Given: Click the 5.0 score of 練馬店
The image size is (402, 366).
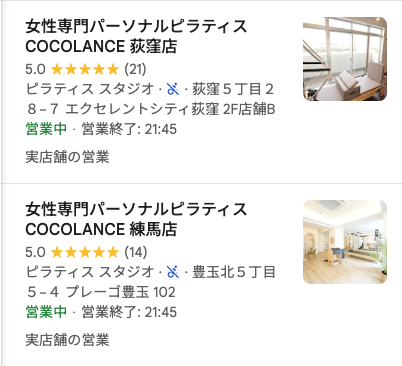Looking at the screenshot, I should 35,252.
